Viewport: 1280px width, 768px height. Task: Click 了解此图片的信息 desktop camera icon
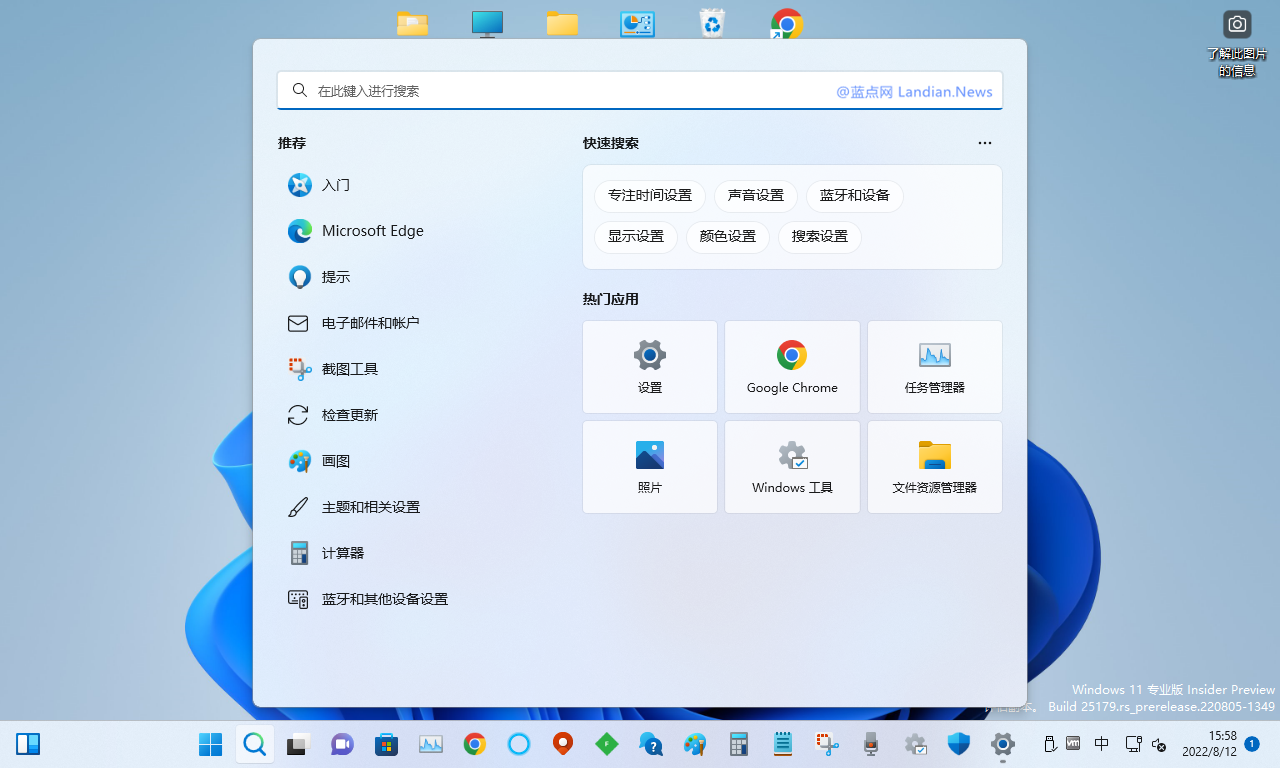pyautogui.click(x=1237, y=45)
